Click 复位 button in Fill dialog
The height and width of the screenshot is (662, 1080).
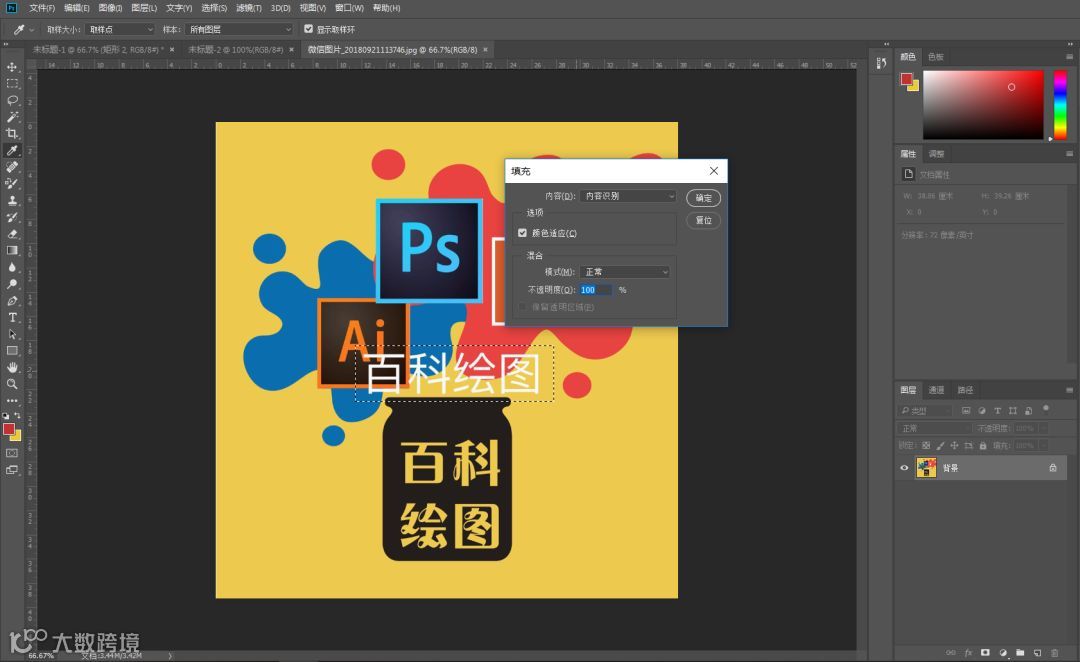tap(703, 220)
